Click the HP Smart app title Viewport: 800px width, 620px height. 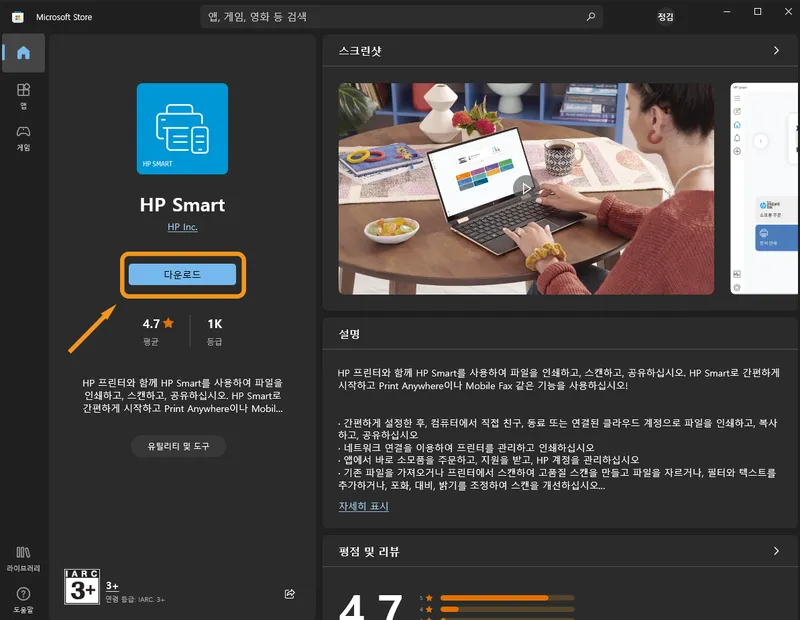[x=182, y=205]
